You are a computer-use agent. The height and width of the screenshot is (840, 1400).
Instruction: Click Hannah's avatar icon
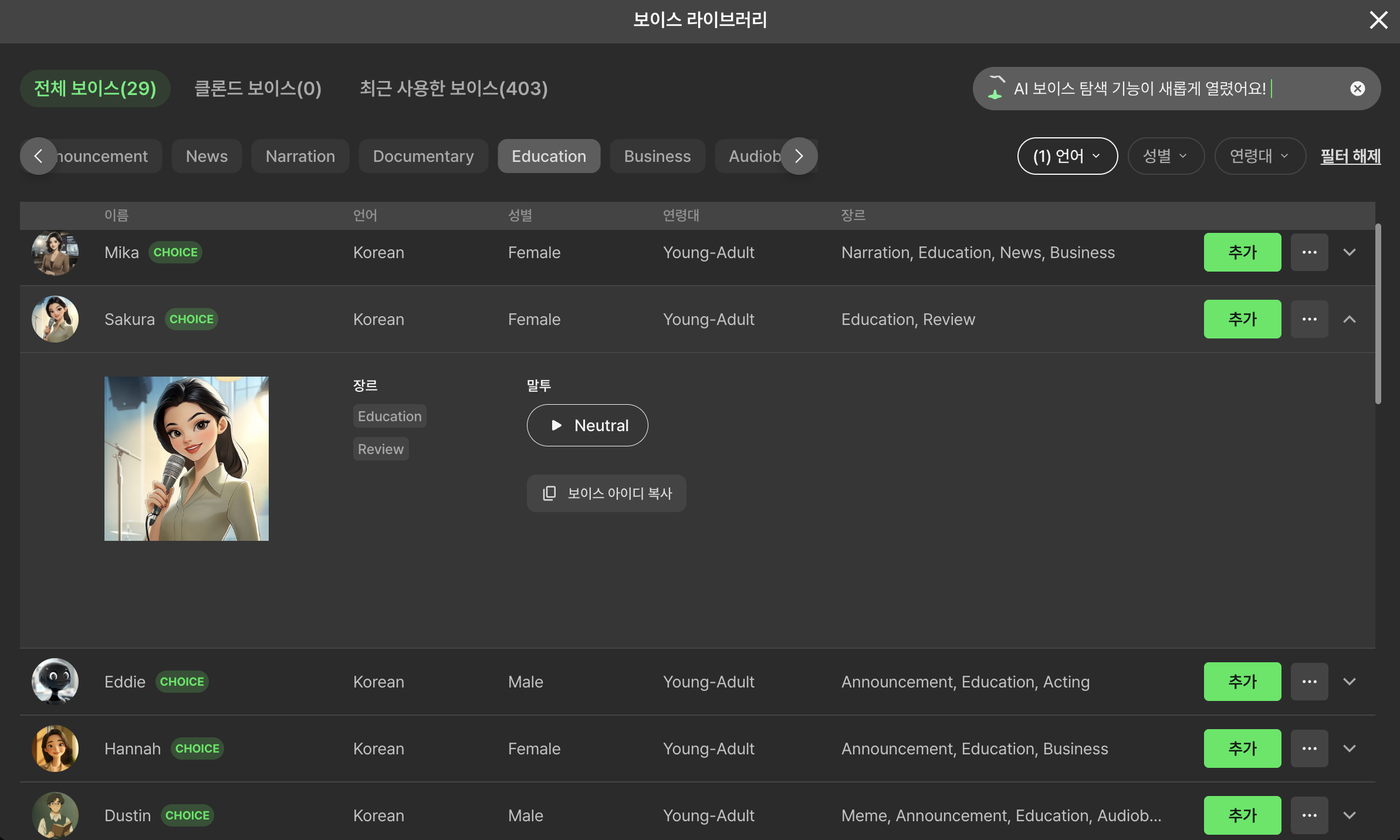55,748
